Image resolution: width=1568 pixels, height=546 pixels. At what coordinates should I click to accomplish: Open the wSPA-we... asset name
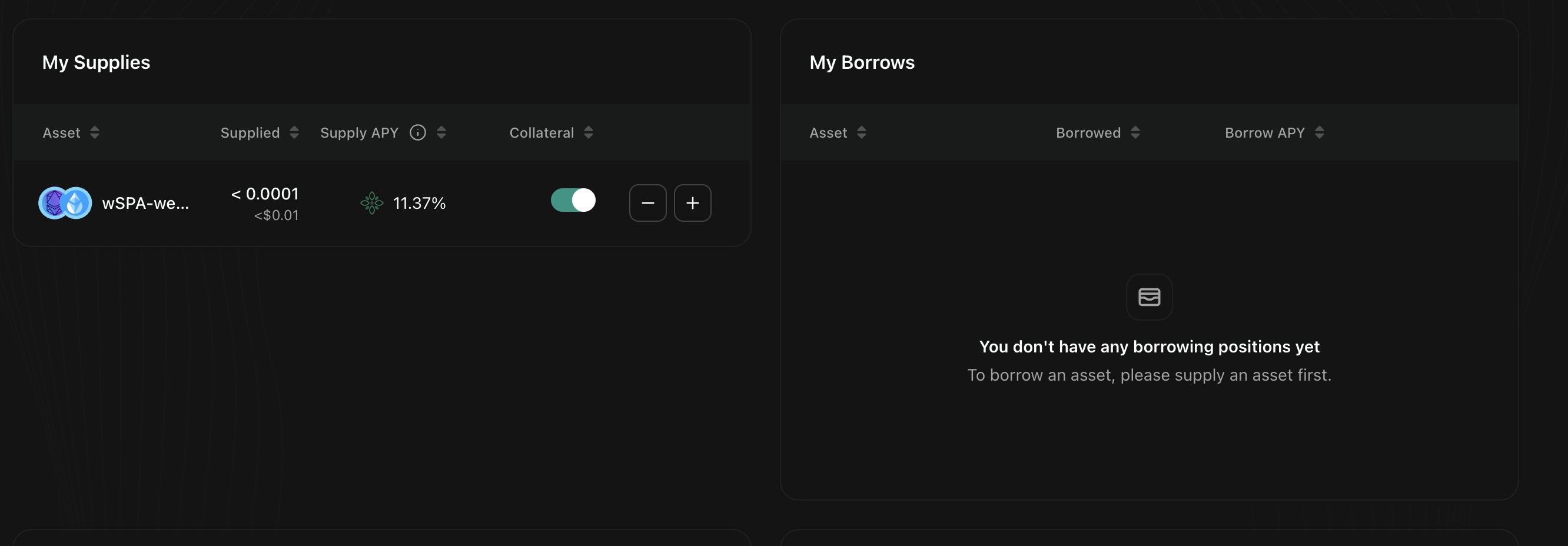[145, 204]
